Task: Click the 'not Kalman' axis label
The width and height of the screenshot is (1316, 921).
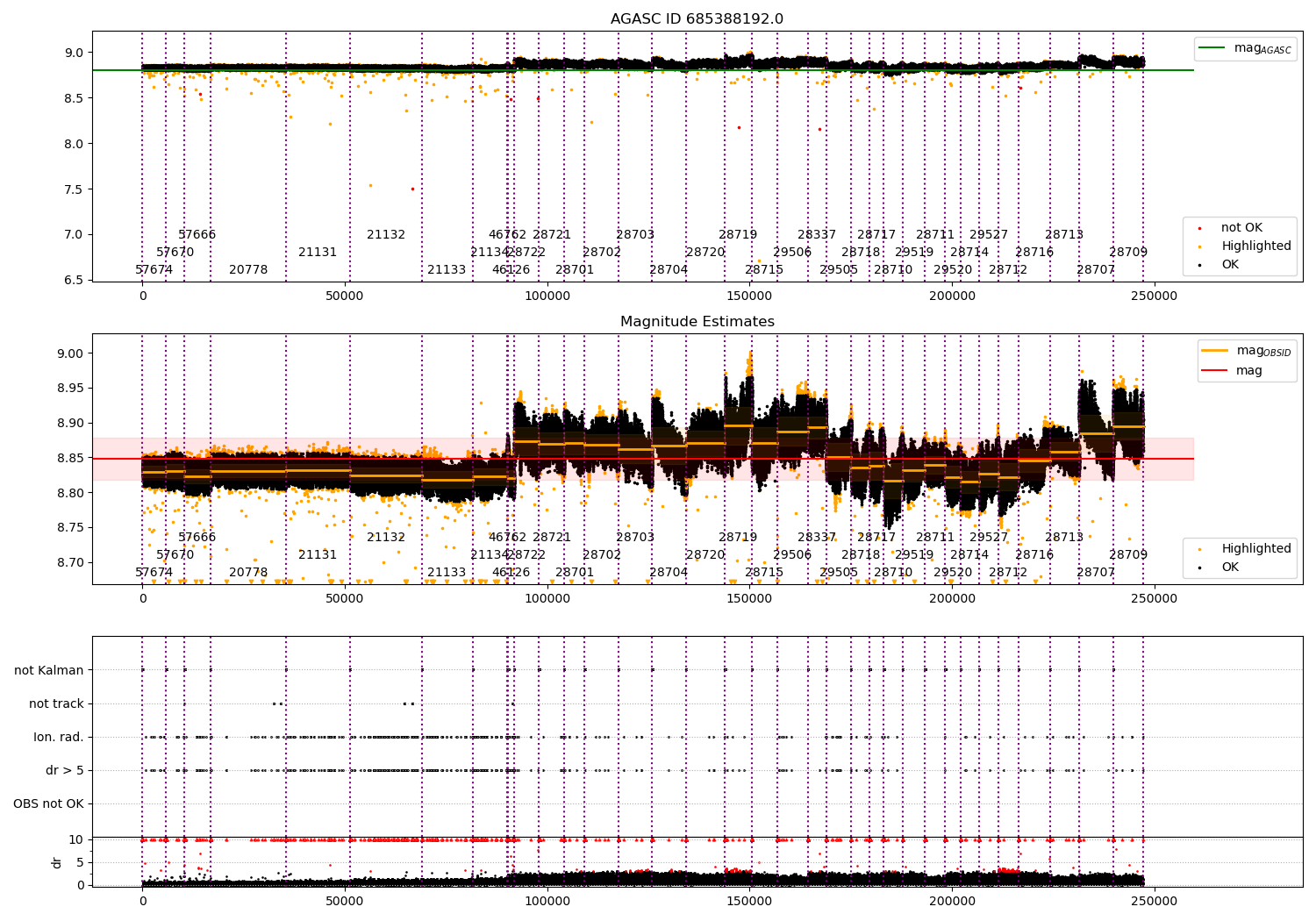Action: pos(49,671)
